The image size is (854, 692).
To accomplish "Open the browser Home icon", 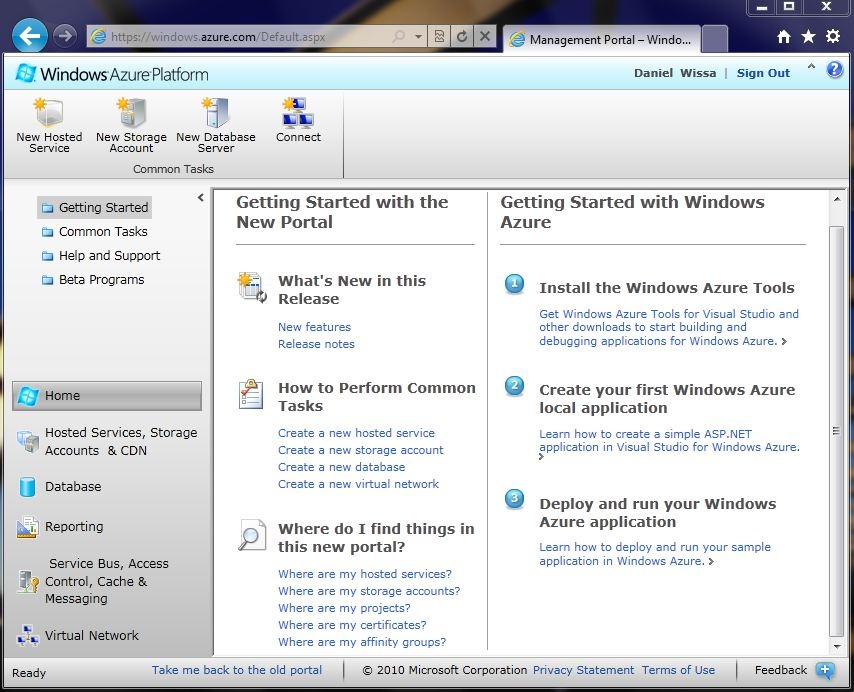I will pyautogui.click(x=784, y=36).
